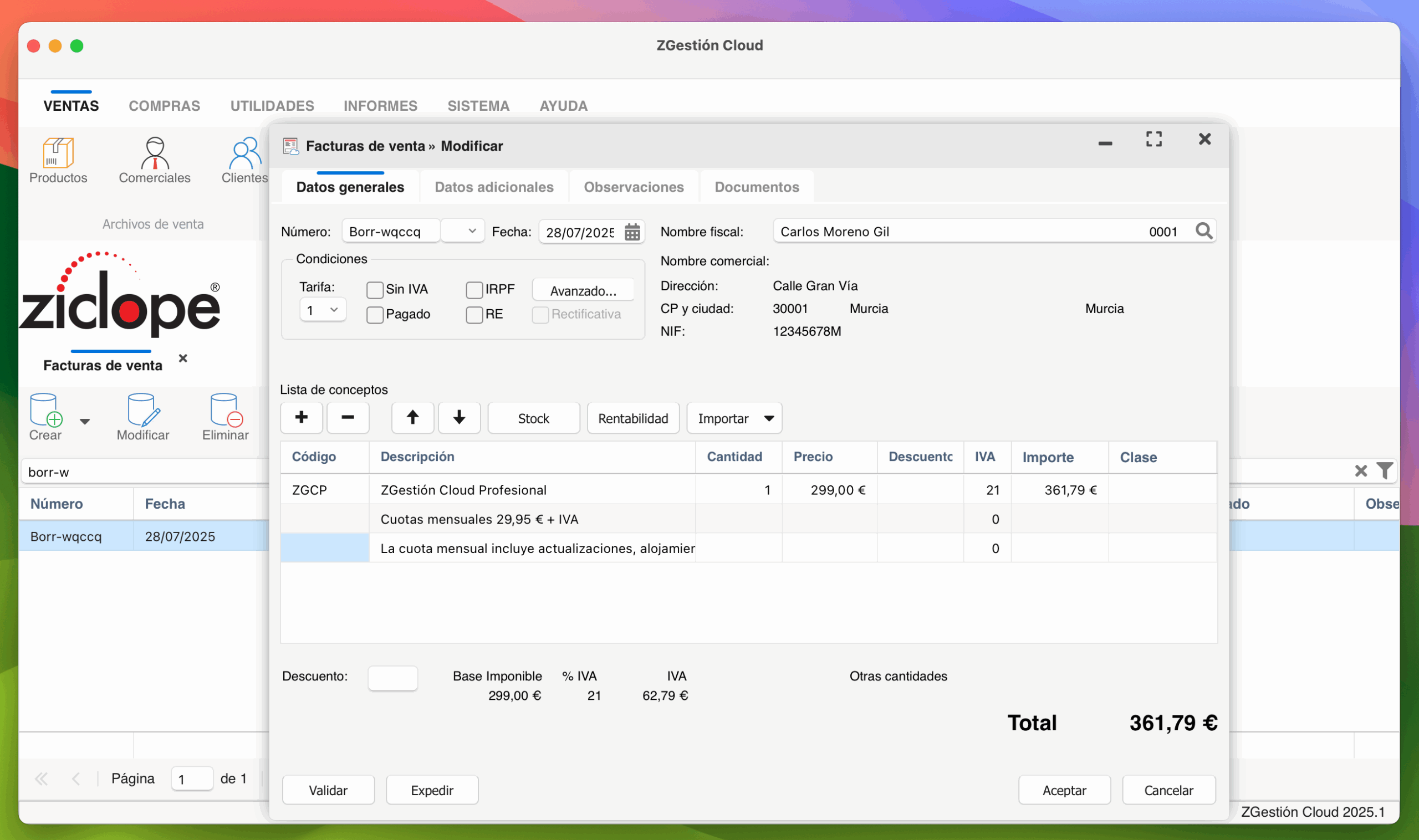This screenshot has width=1419, height=840.
Task: Search client with magnifier icon
Action: 1204,231
